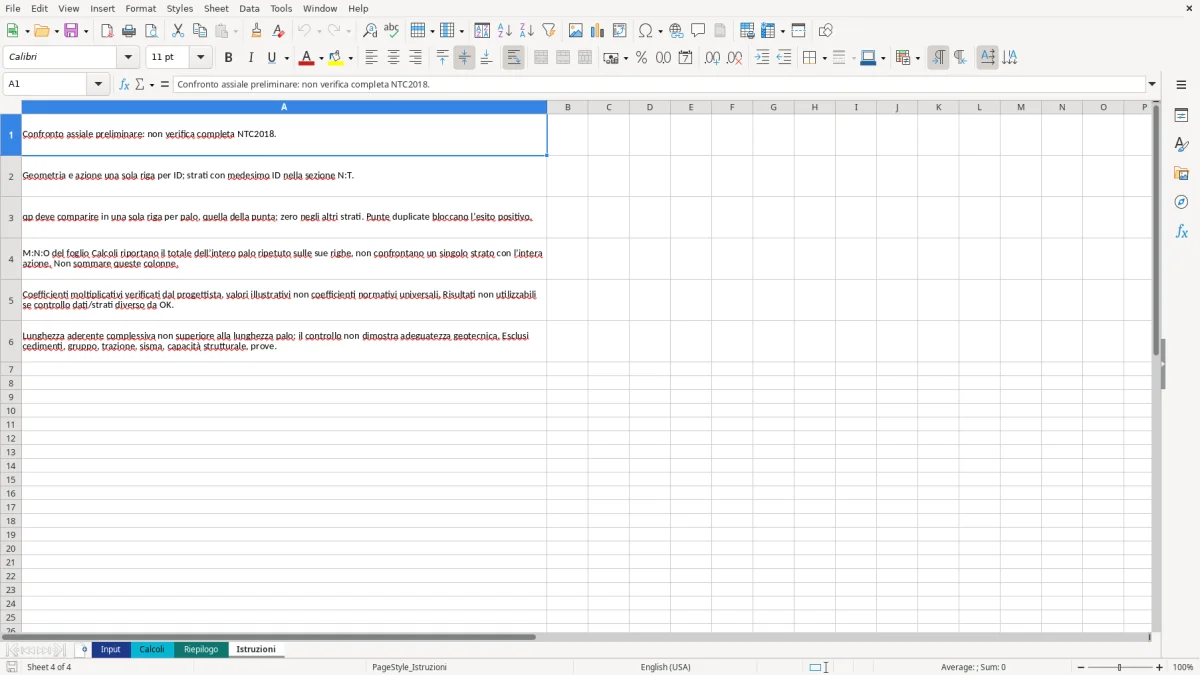Insert a comment
The height and width of the screenshot is (675, 1200).
point(699,31)
